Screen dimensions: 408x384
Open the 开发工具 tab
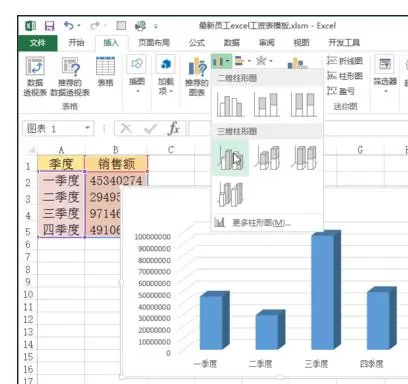pos(344,43)
